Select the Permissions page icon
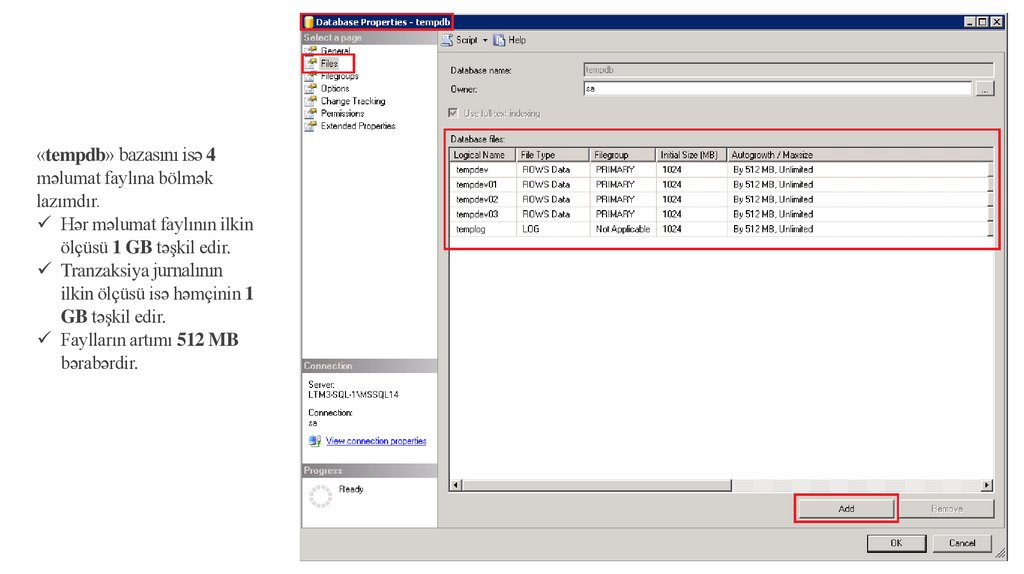This screenshot has width=1024, height=574. pyautogui.click(x=310, y=113)
